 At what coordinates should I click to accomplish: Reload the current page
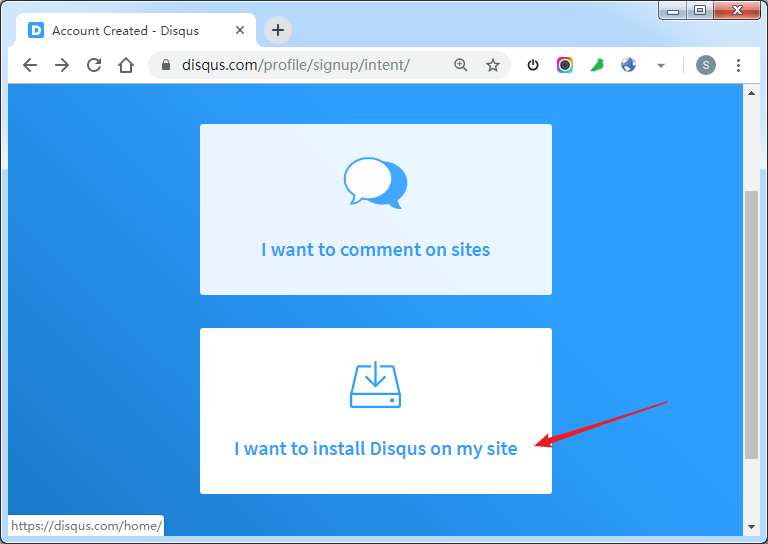(94, 65)
